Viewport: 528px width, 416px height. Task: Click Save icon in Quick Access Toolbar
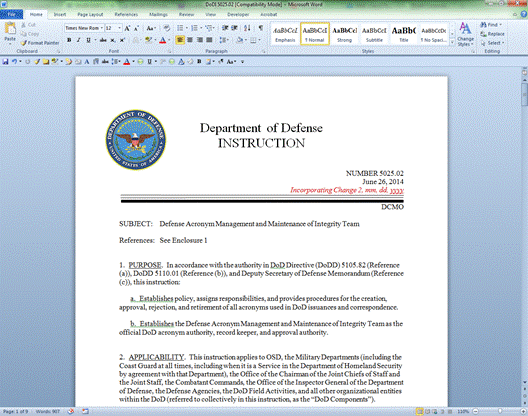point(5,62)
